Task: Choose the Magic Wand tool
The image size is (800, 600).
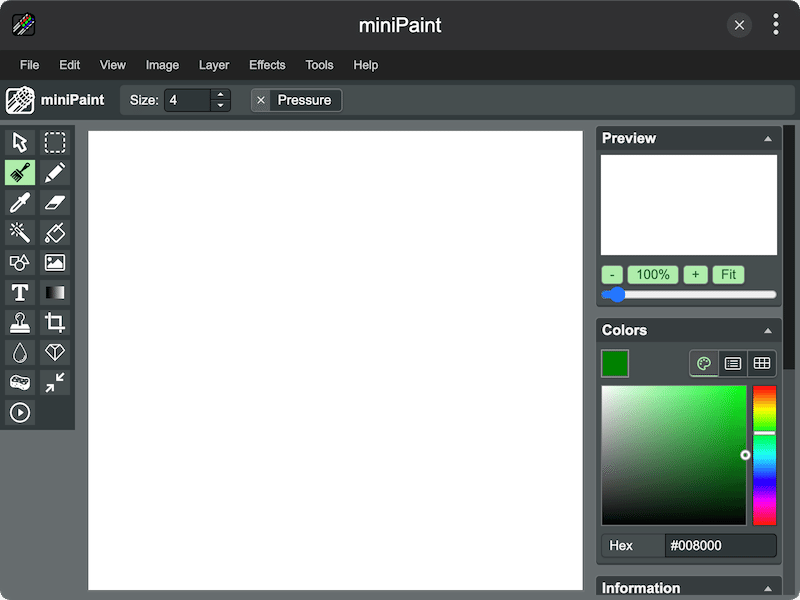Action: click(x=20, y=233)
